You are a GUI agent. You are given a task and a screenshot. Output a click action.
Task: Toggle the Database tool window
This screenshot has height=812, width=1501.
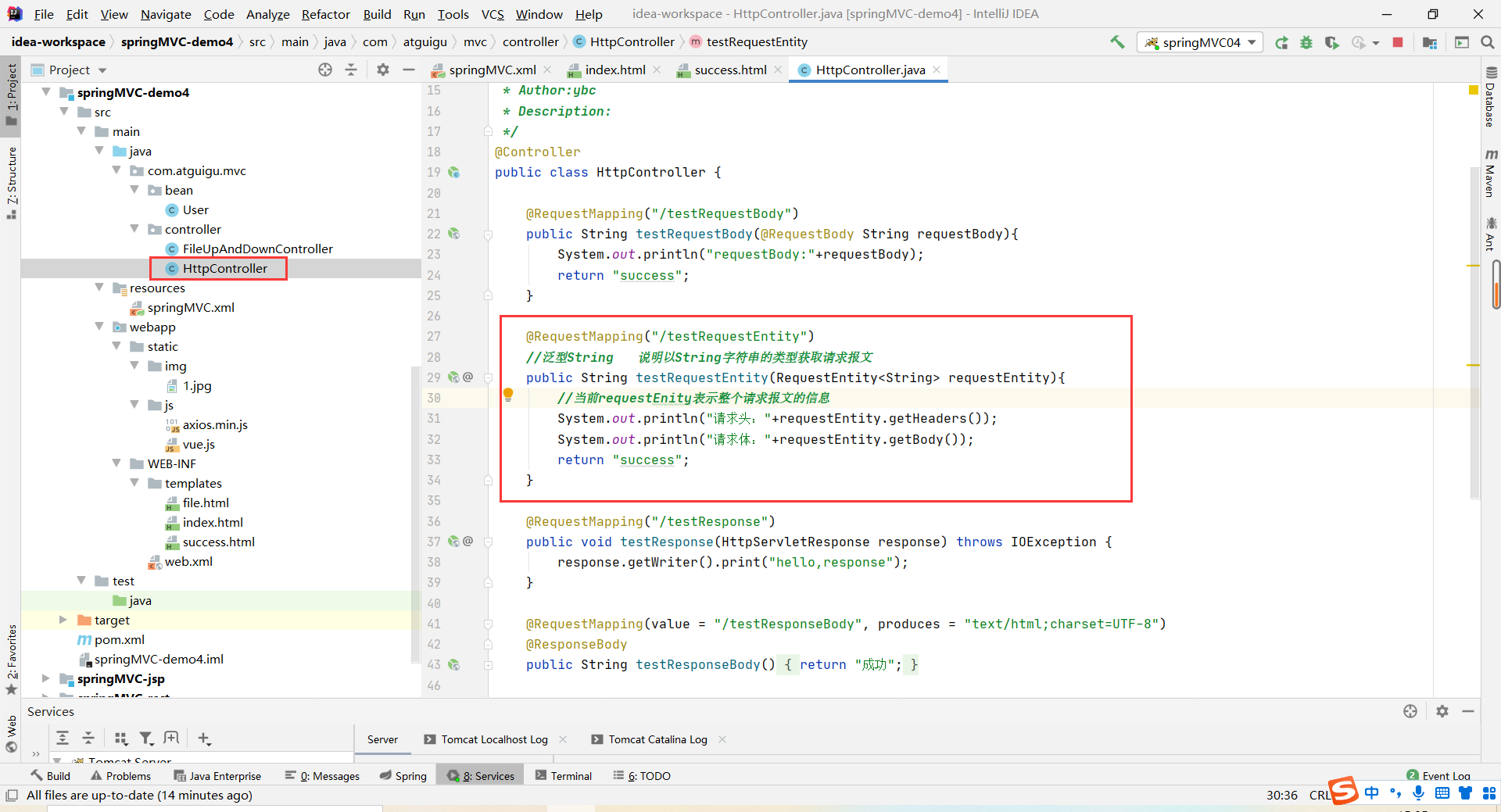coord(1490,97)
